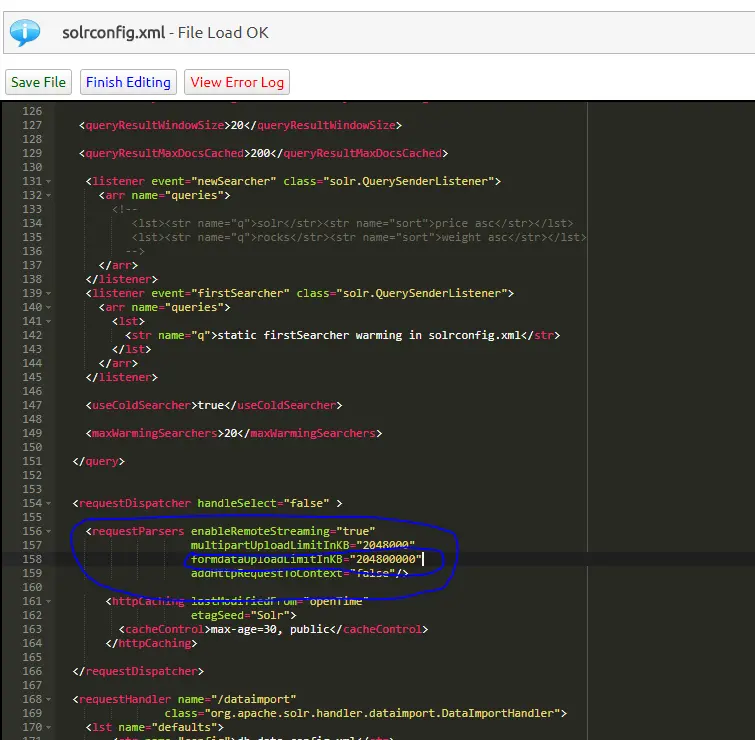
Task: Click the Finish Editing button
Action: point(128,82)
